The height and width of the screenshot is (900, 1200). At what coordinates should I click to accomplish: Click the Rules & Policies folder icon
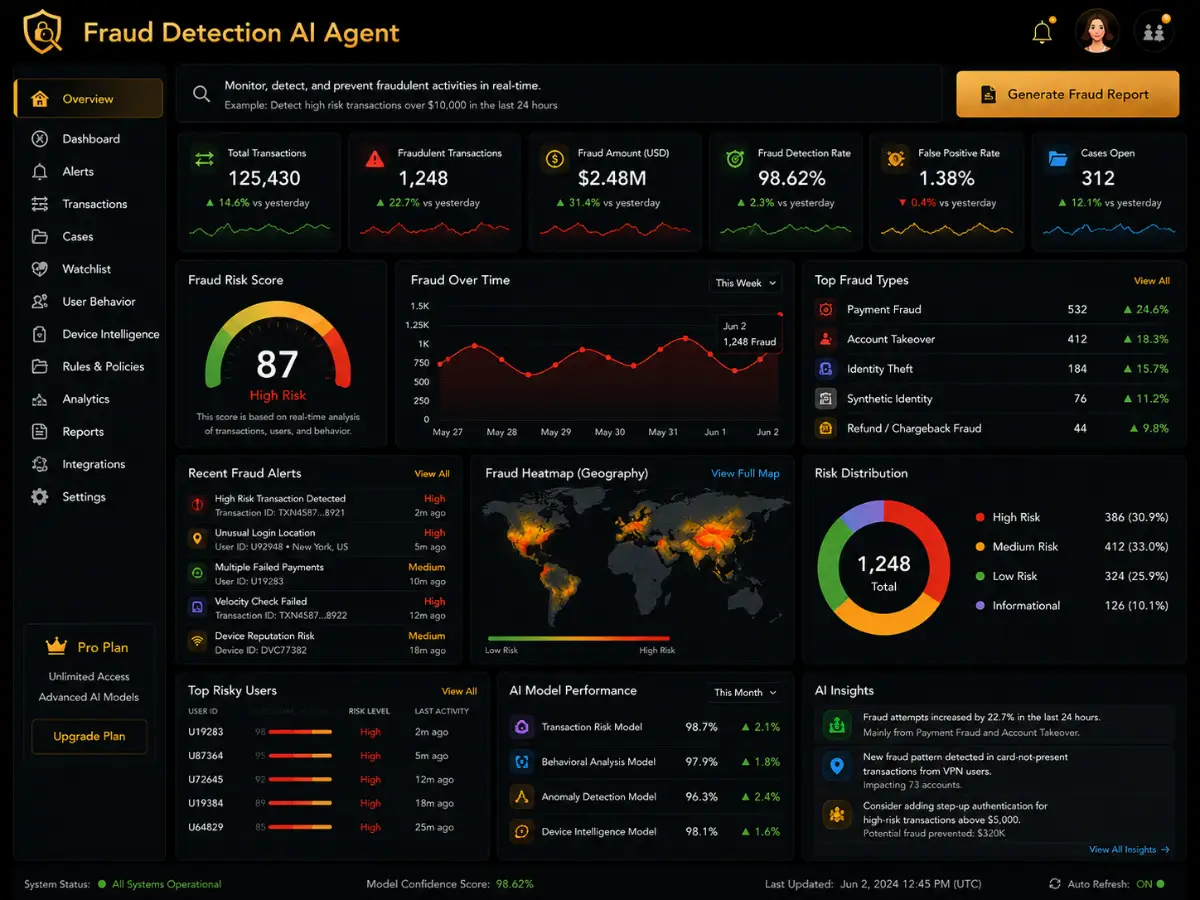coord(40,366)
